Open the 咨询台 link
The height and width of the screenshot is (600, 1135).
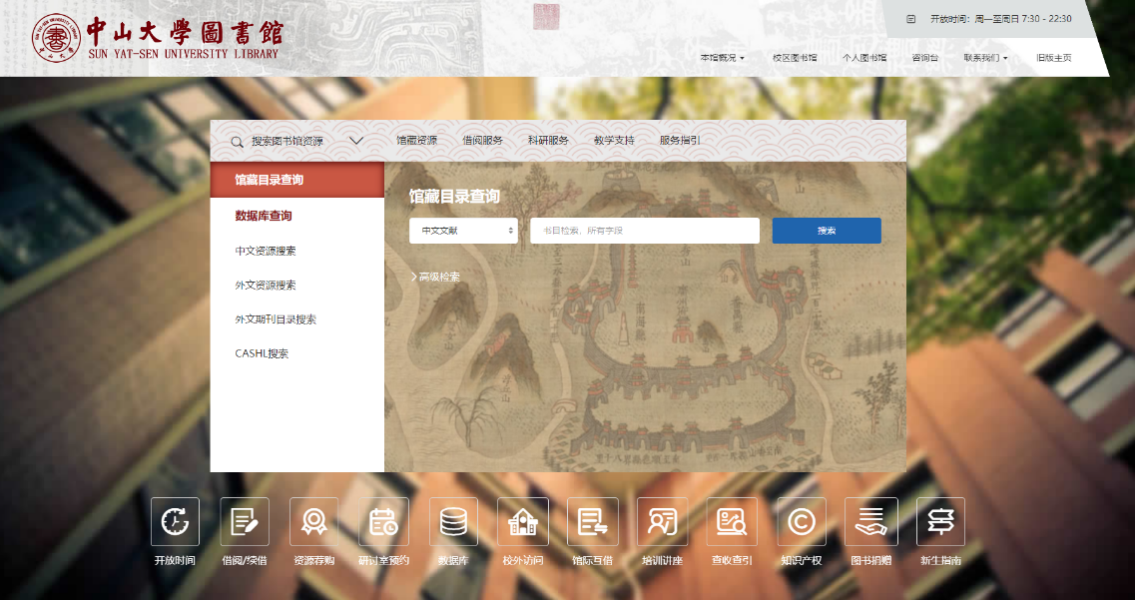pos(925,58)
